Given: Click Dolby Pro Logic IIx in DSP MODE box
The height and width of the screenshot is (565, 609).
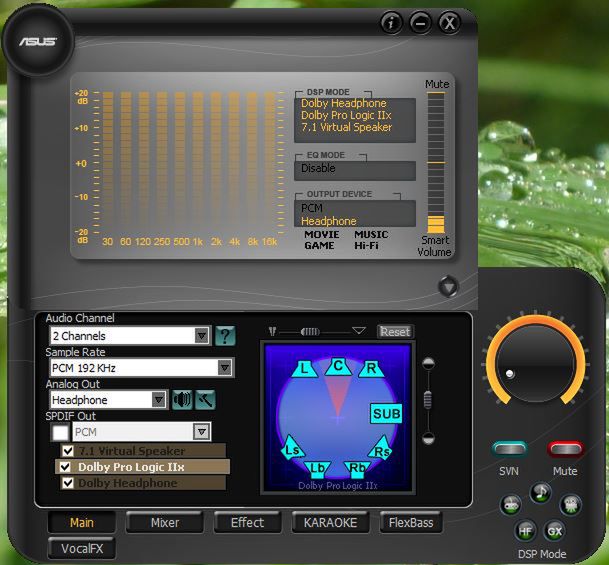Looking at the screenshot, I should (346, 115).
